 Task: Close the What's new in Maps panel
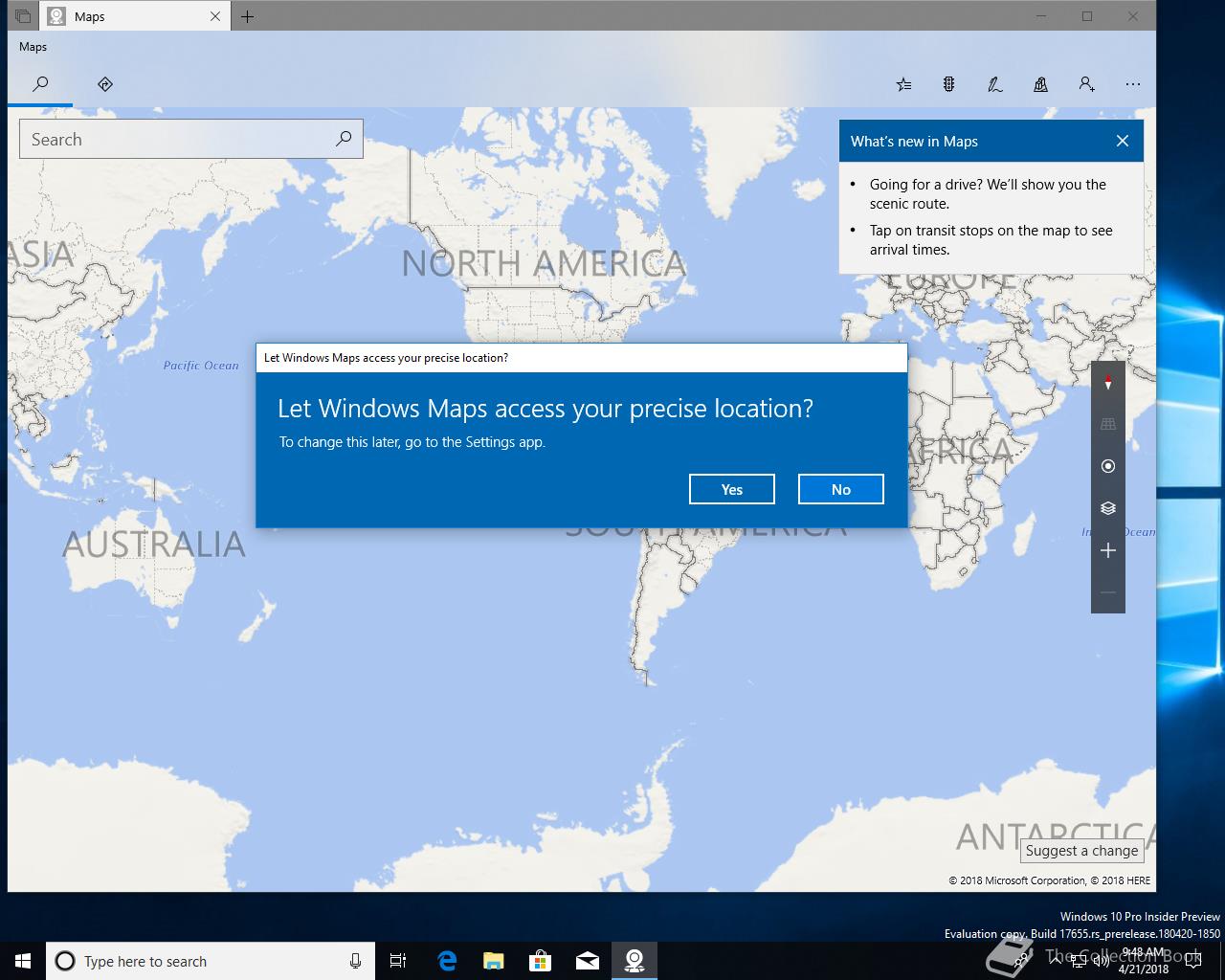coord(1123,141)
